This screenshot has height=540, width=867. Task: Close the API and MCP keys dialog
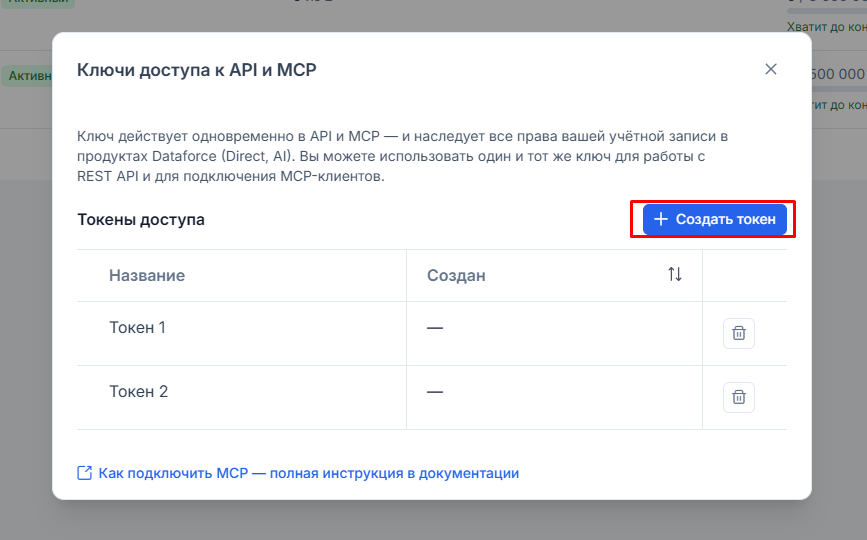771,69
